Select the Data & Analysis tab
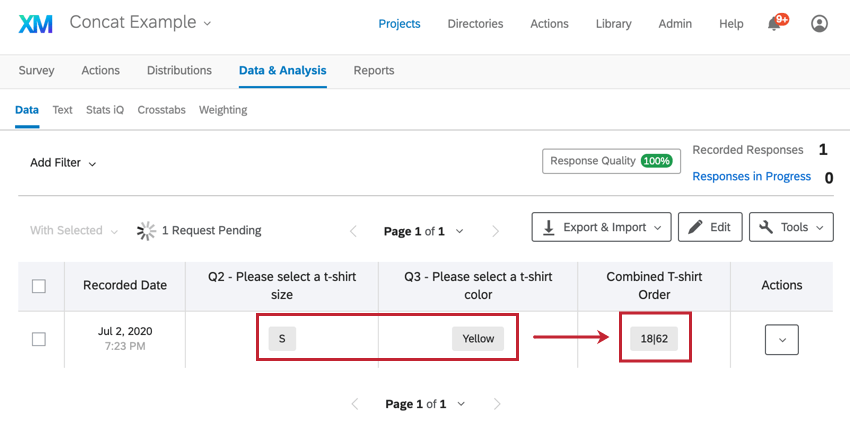Screen dimensions: 850x425 282,70
